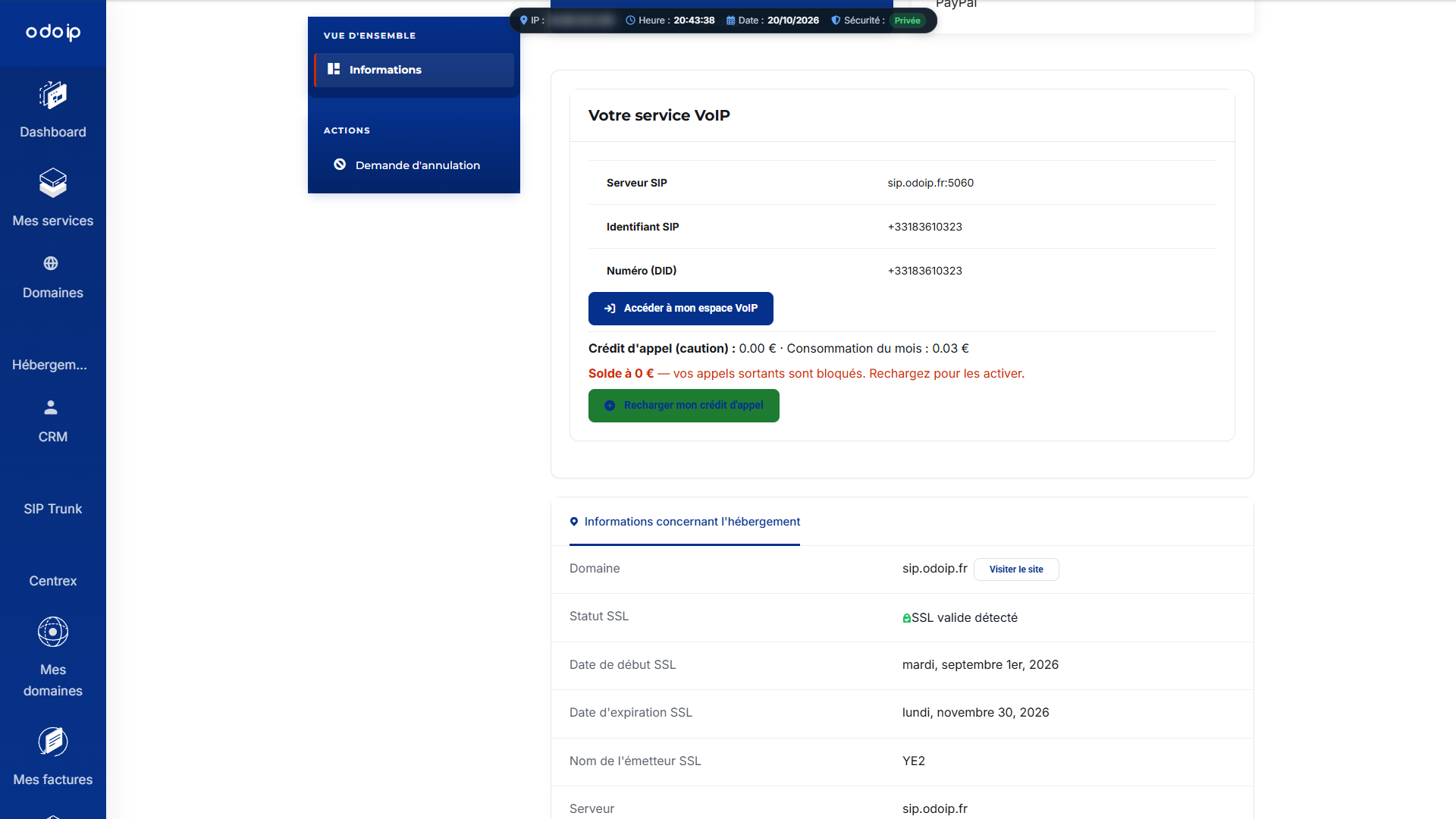Click the Date value 20/10/2026

[x=792, y=20]
